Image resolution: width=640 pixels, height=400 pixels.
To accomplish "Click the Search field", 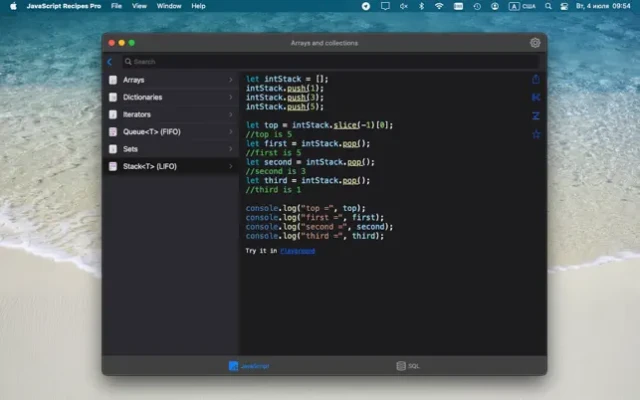I will click(x=331, y=62).
